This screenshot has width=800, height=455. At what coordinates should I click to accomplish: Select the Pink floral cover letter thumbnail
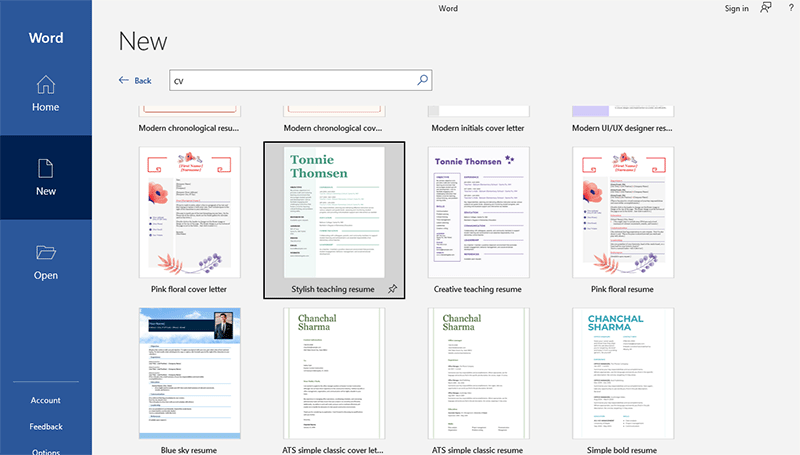click(189, 212)
